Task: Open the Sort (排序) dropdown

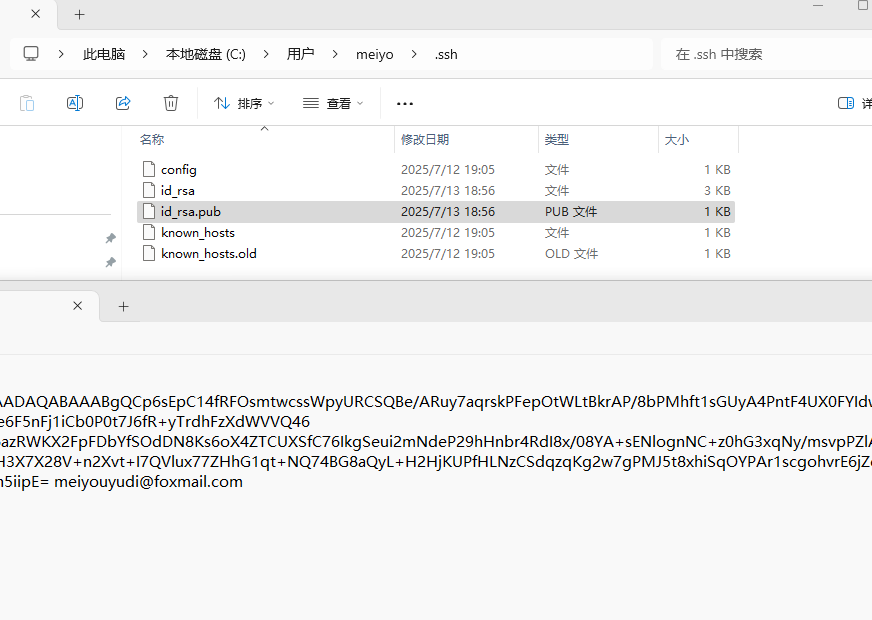Action: pos(244,103)
